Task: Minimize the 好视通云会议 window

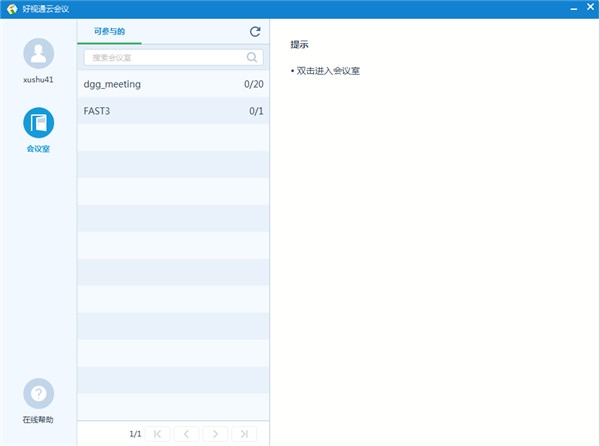Action: pyautogui.click(x=558, y=8)
